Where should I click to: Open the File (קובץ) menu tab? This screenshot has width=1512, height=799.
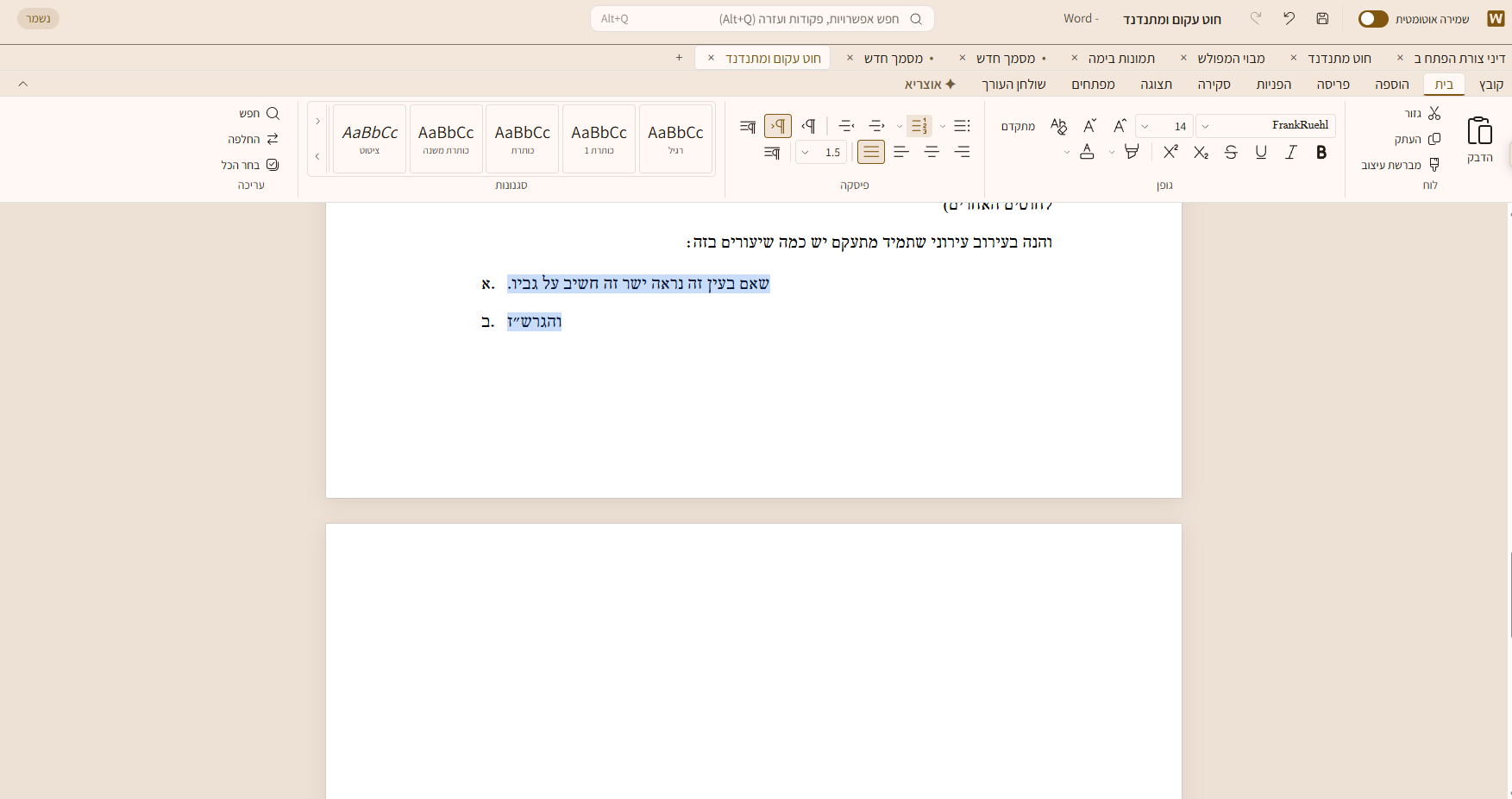(x=1491, y=84)
